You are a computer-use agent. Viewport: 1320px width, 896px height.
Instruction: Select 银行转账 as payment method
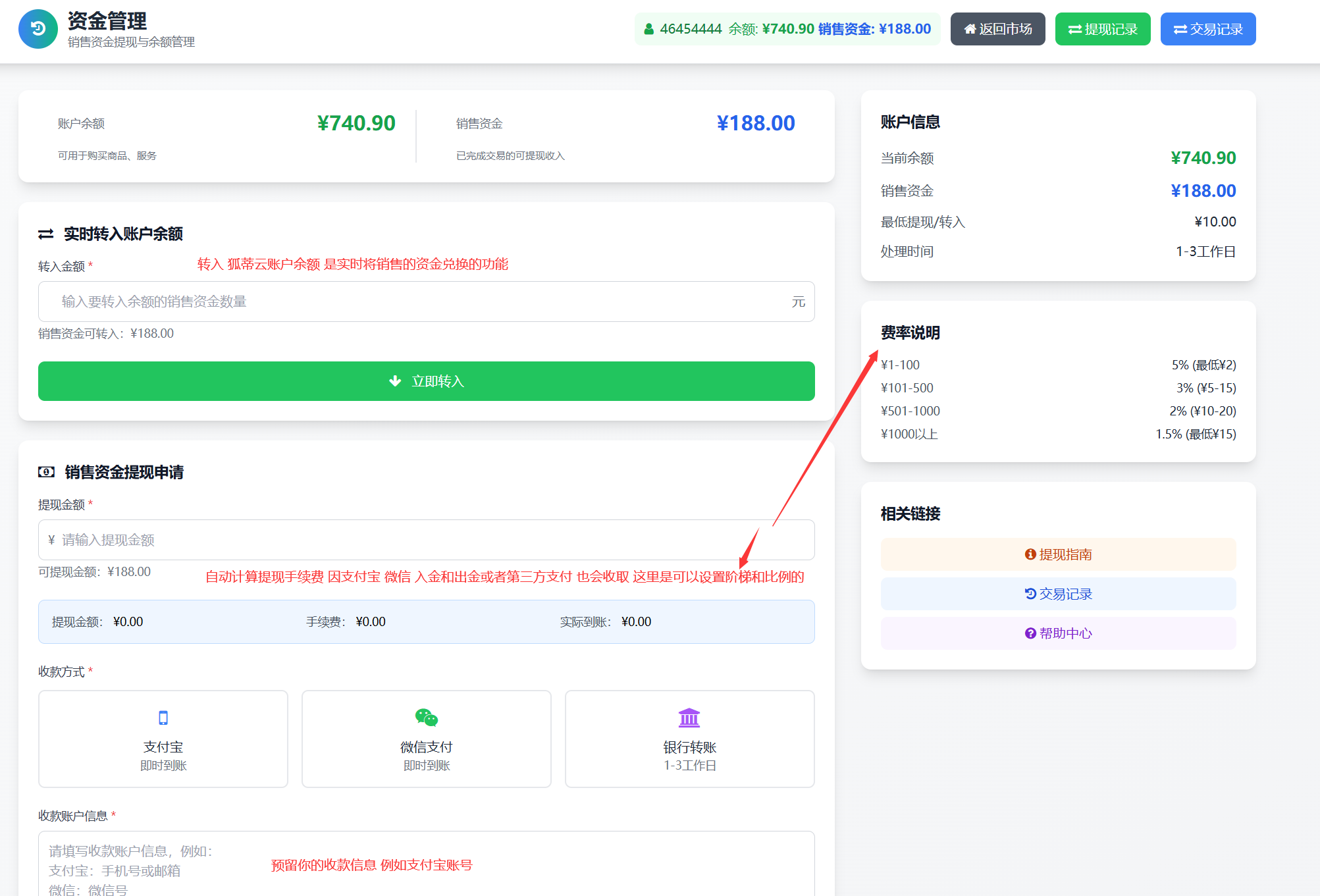pyautogui.click(x=690, y=739)
